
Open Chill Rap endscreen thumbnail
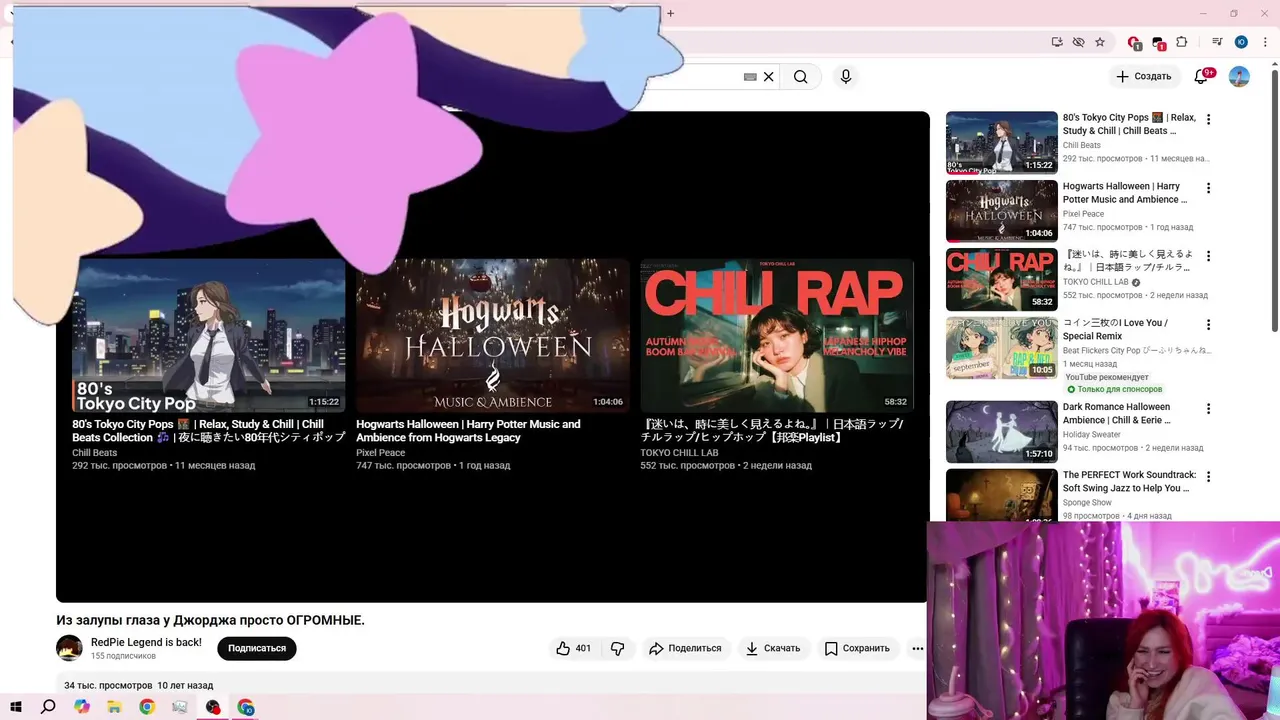pos(777,335)
